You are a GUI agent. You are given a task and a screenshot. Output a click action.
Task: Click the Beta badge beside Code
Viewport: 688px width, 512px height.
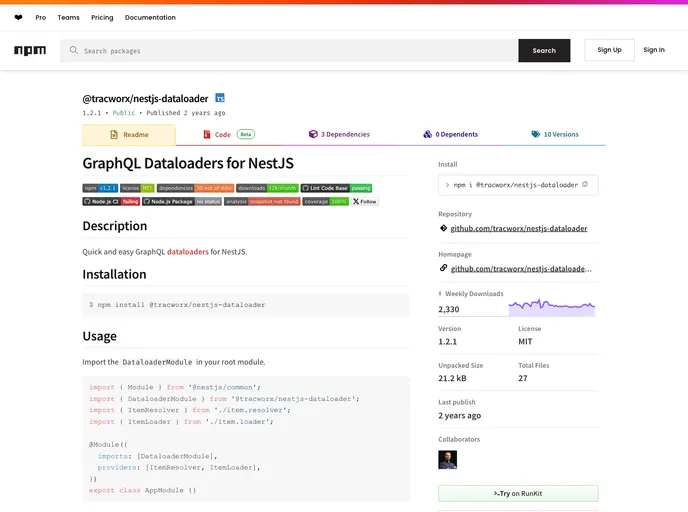246,134
